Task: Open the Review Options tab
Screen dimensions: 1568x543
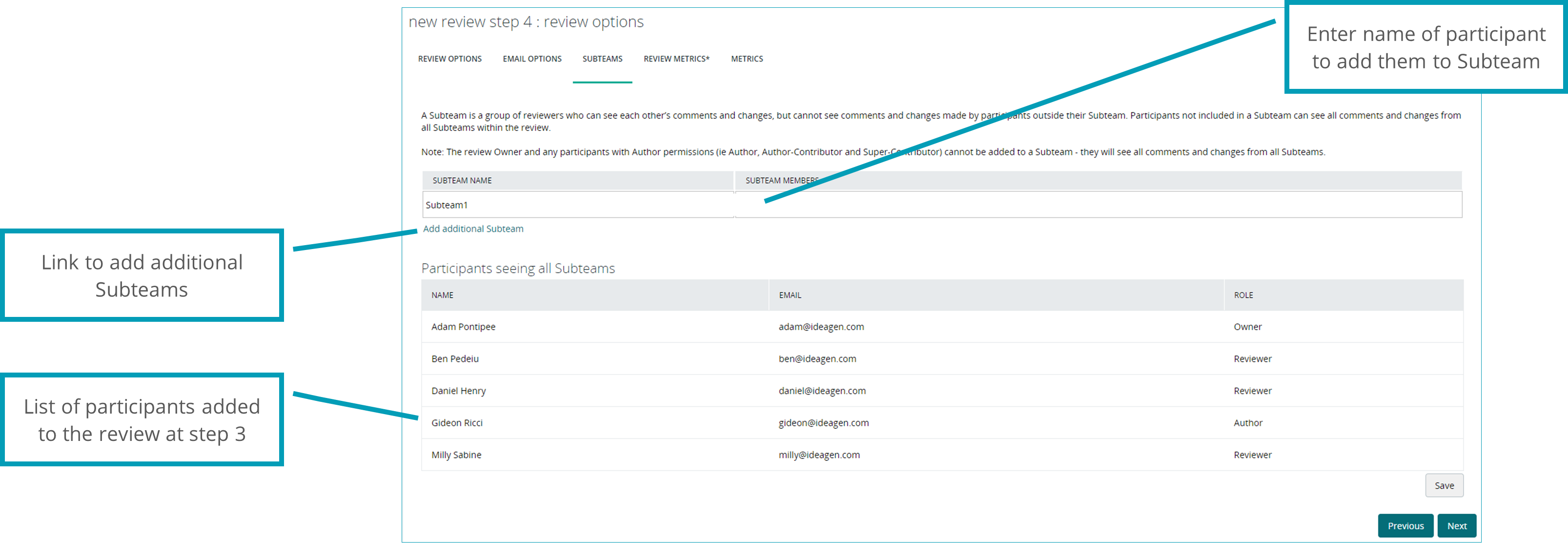Action: tap(449, 59)
